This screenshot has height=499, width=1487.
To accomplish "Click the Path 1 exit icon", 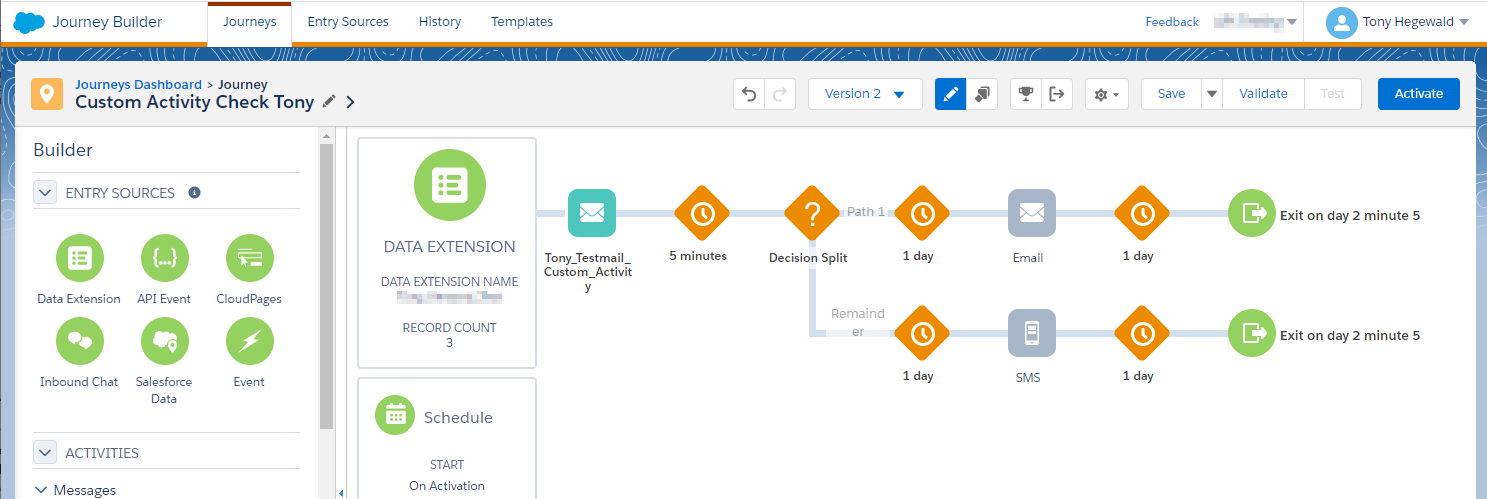I will [x=1252, y=213].
